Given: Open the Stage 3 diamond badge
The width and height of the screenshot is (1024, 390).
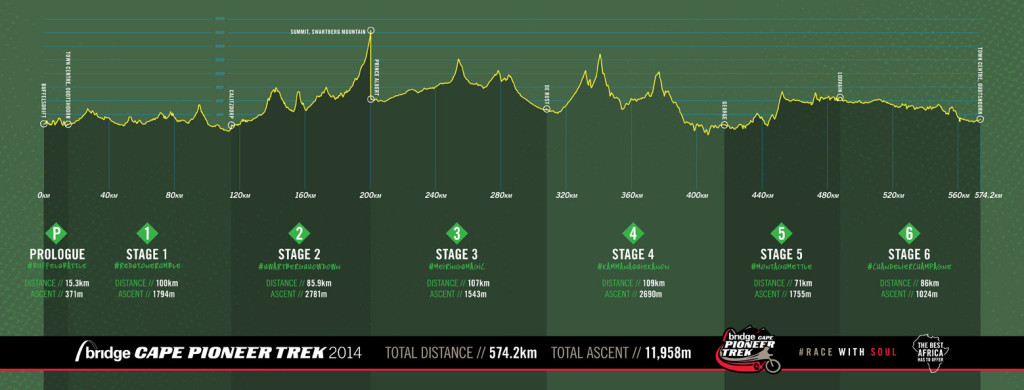Looking at the screenshot, I should (x=457, y=233).
